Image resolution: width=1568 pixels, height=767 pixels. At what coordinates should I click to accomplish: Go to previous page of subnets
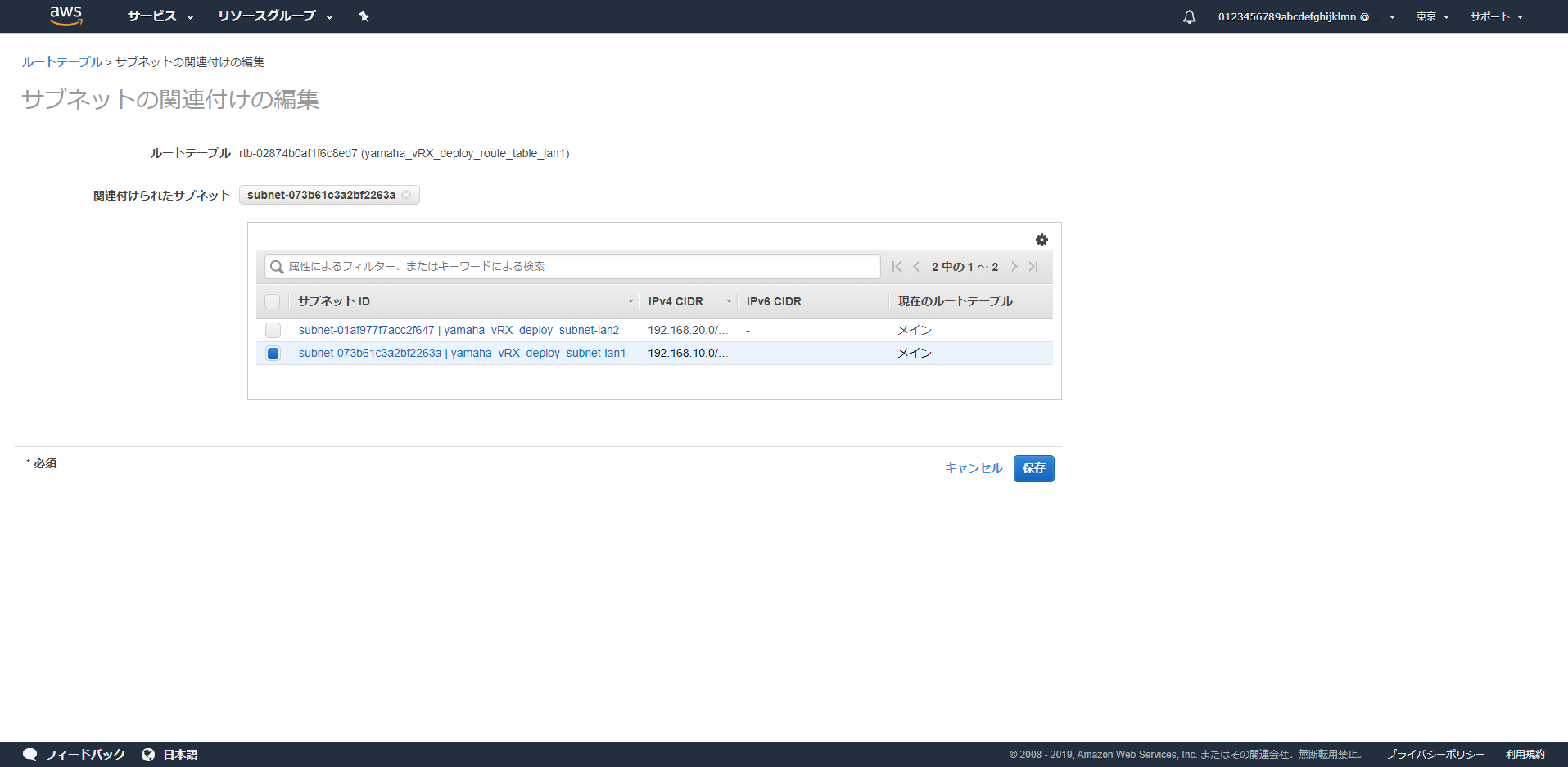(916, 267)
